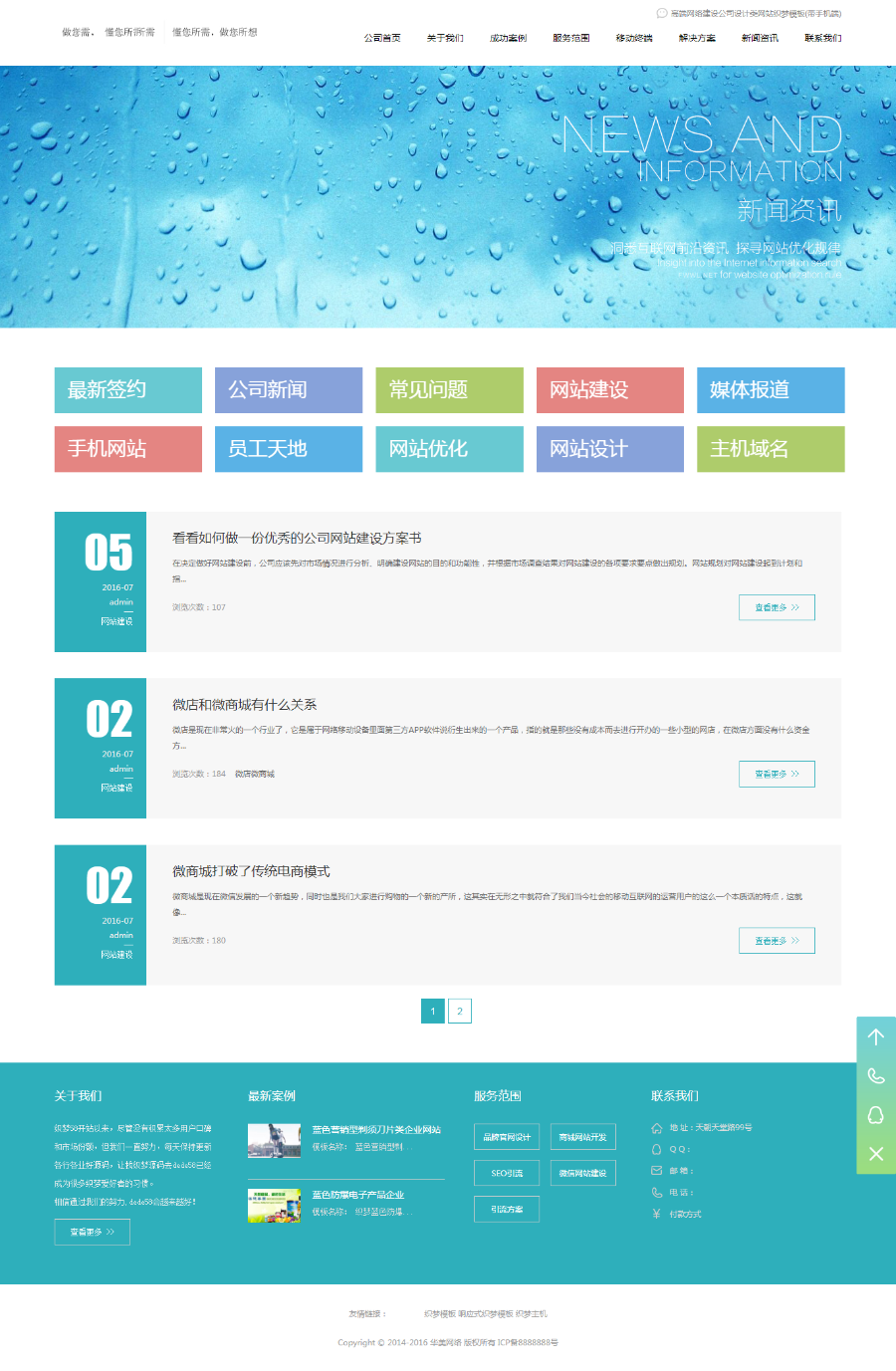The height and width of the screenshot is (1371, 896).
Task: Open article 看看如何做一份优秀的公司网站建设方案书
Action: coord(297,538)
